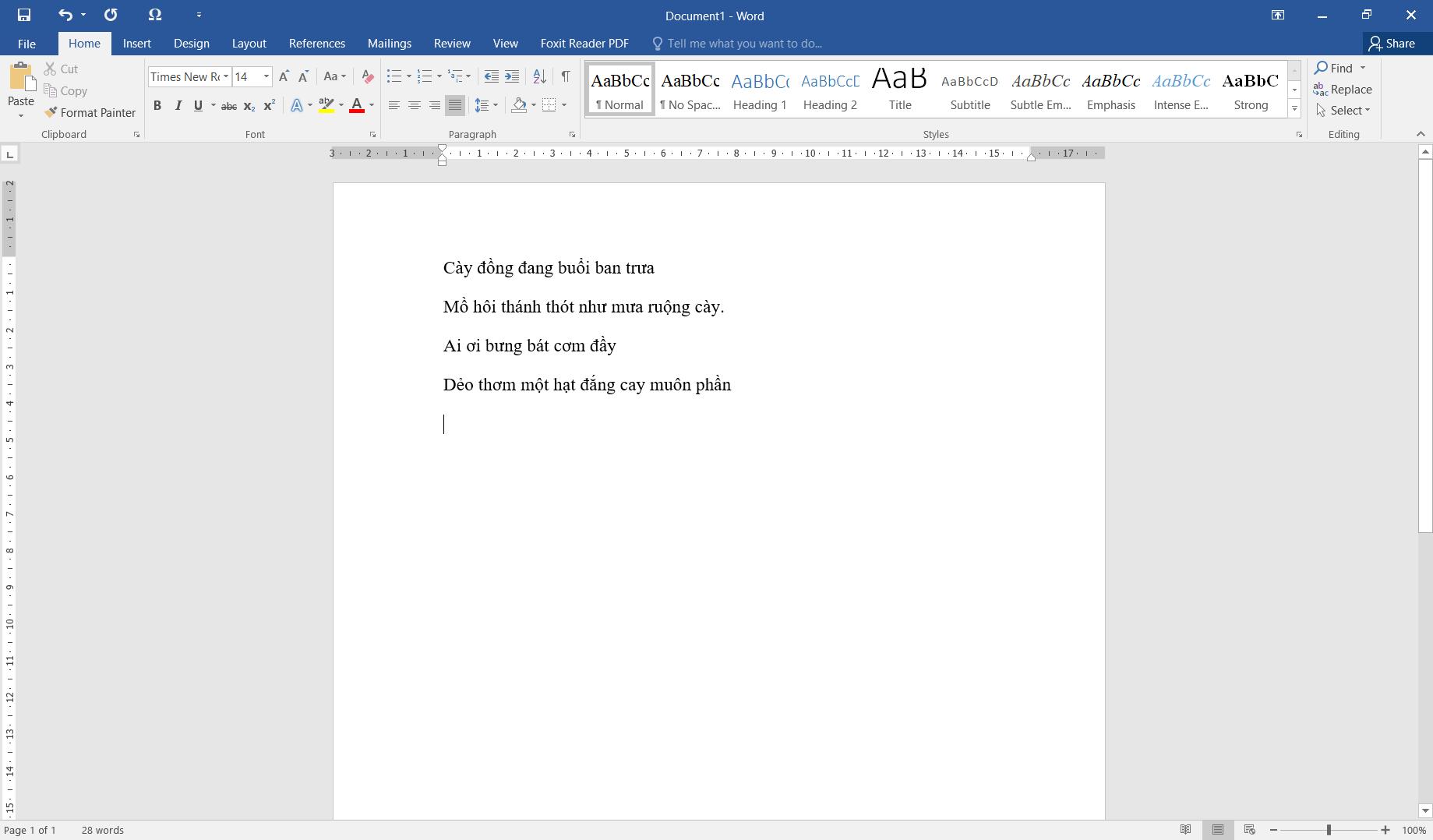Open the Paste options dropdown arrow
The image size is (1433, 840).
[x=21, y=115]
